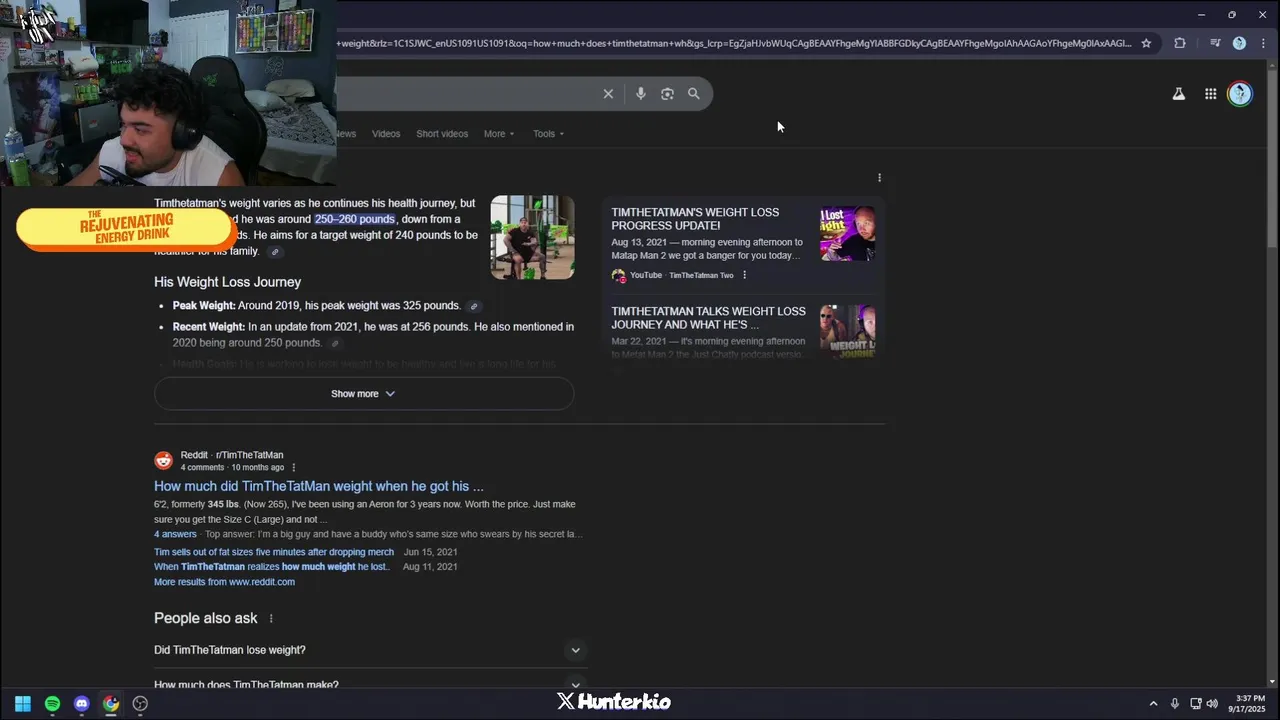This screenshot has height=720, width=1280.
Task: Open volume control in system tray
Action: [1212, 704]
